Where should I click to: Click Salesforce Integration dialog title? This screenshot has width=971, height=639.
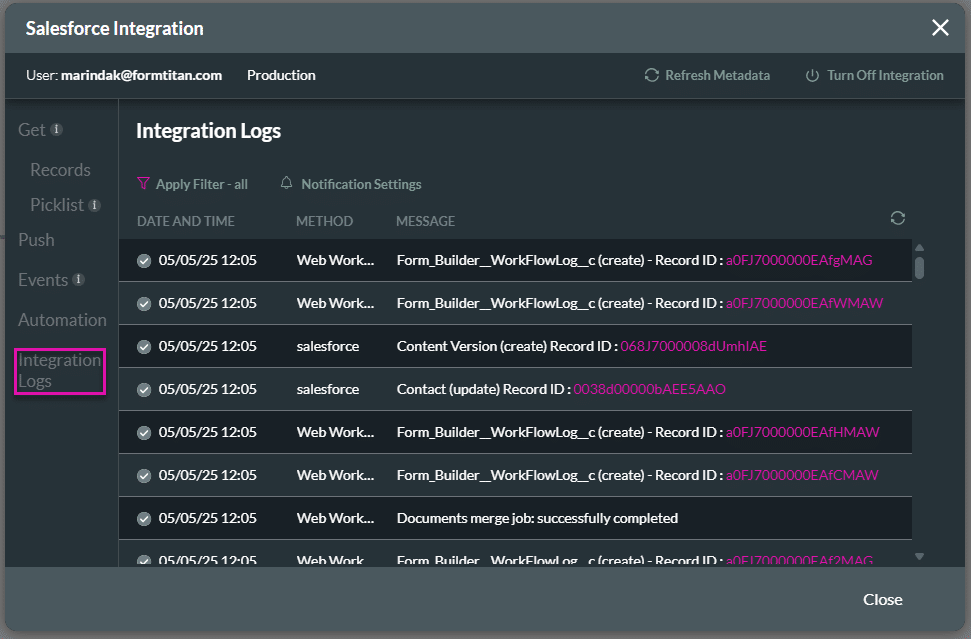(x=115, y=28)
